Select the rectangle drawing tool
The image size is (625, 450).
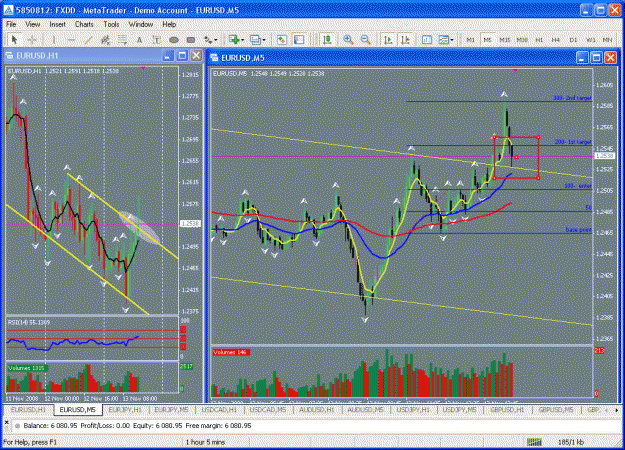(191, 39)
